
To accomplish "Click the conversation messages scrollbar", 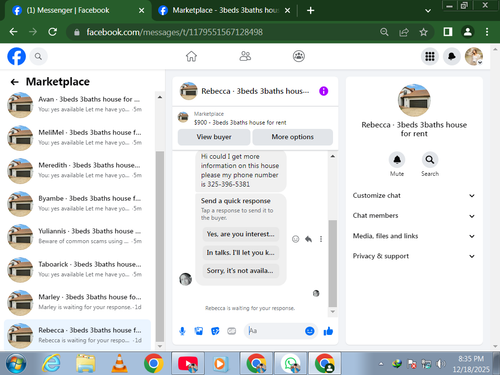I will [332, 263].
